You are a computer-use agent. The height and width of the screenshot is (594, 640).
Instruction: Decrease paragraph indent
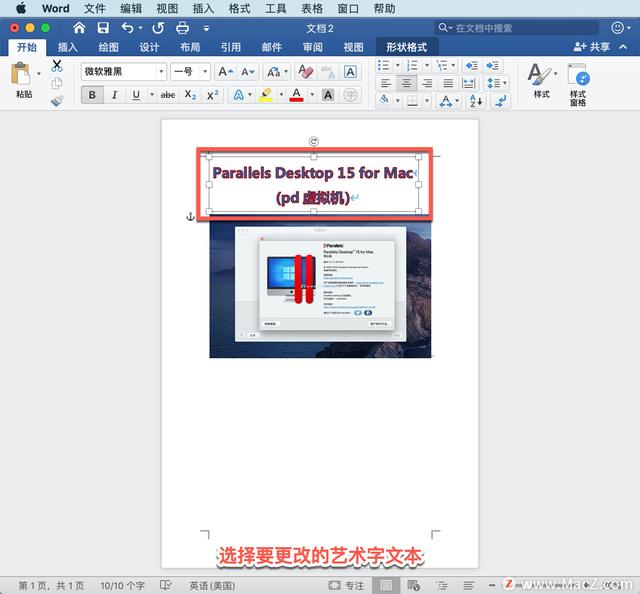(471, 66)
